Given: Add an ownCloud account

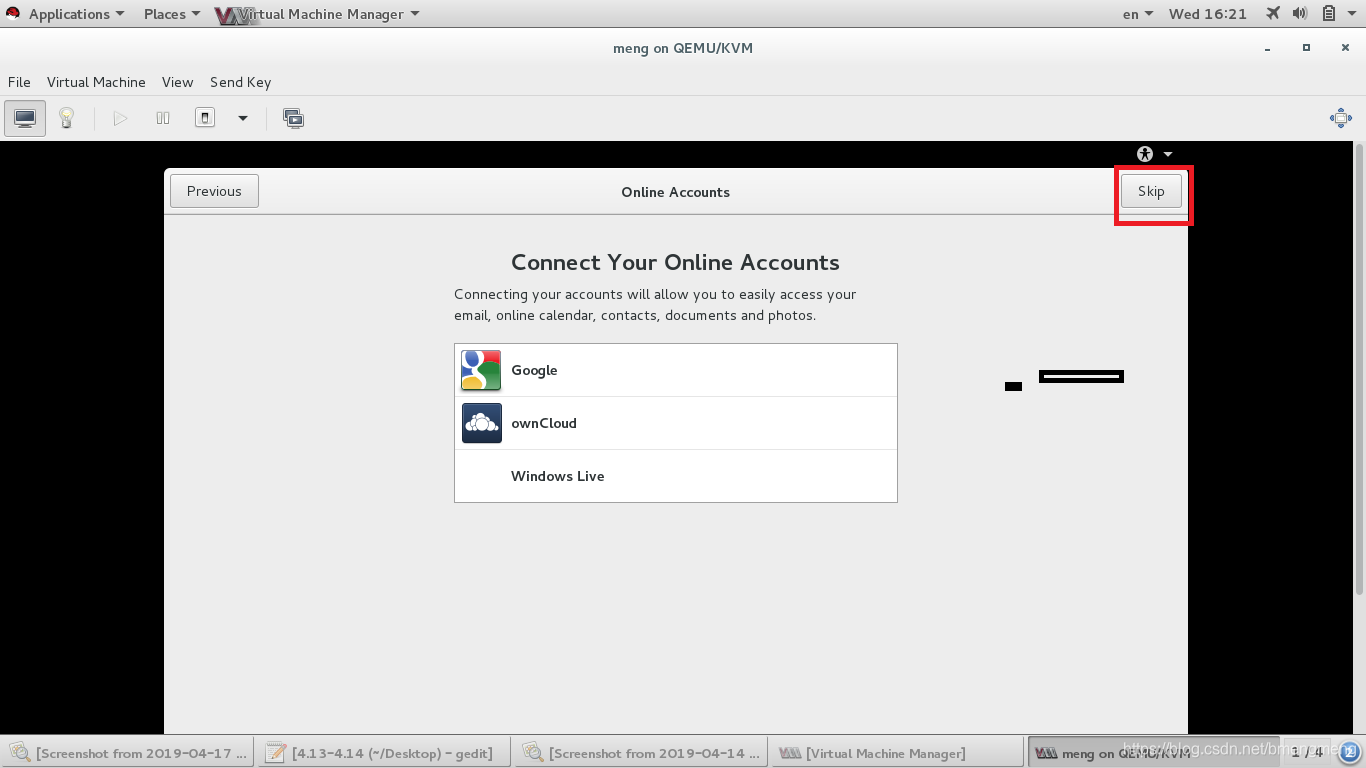Looking at the screenshot, I should click(676, 423).
